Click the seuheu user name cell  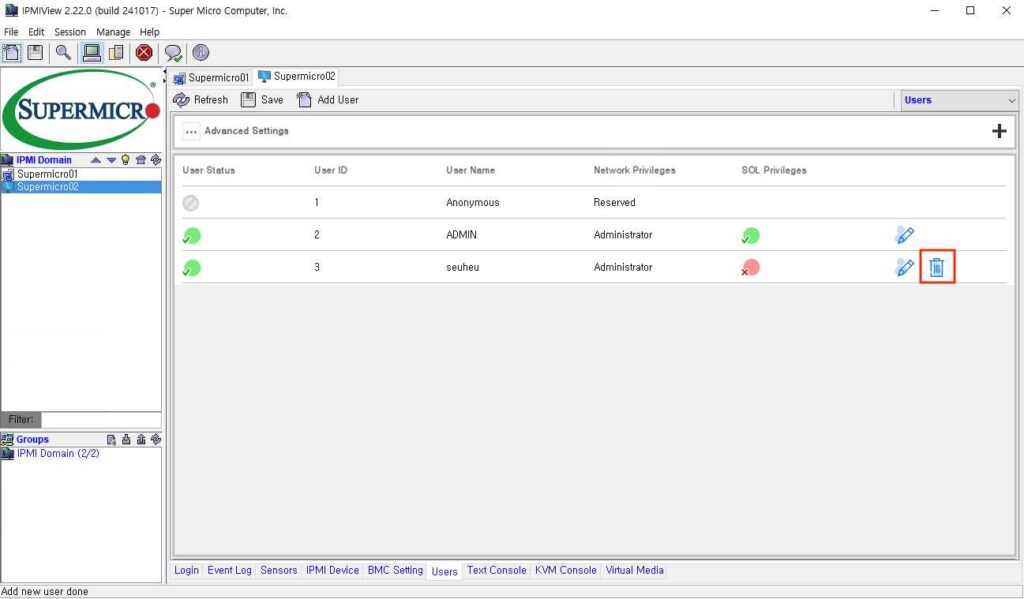(x=462, y=267)
